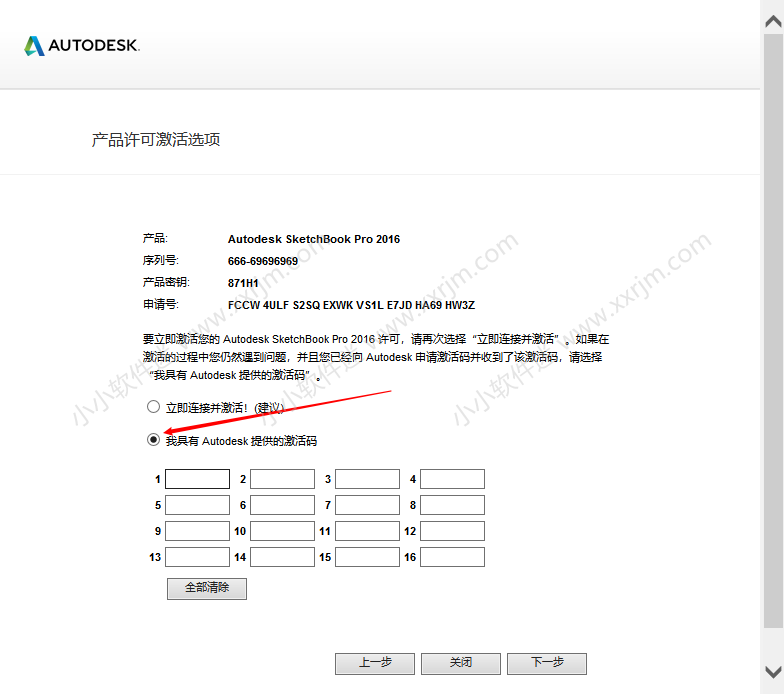The image size is (784, 694).
Task: Focus activation code field 6
Action: 282,505
